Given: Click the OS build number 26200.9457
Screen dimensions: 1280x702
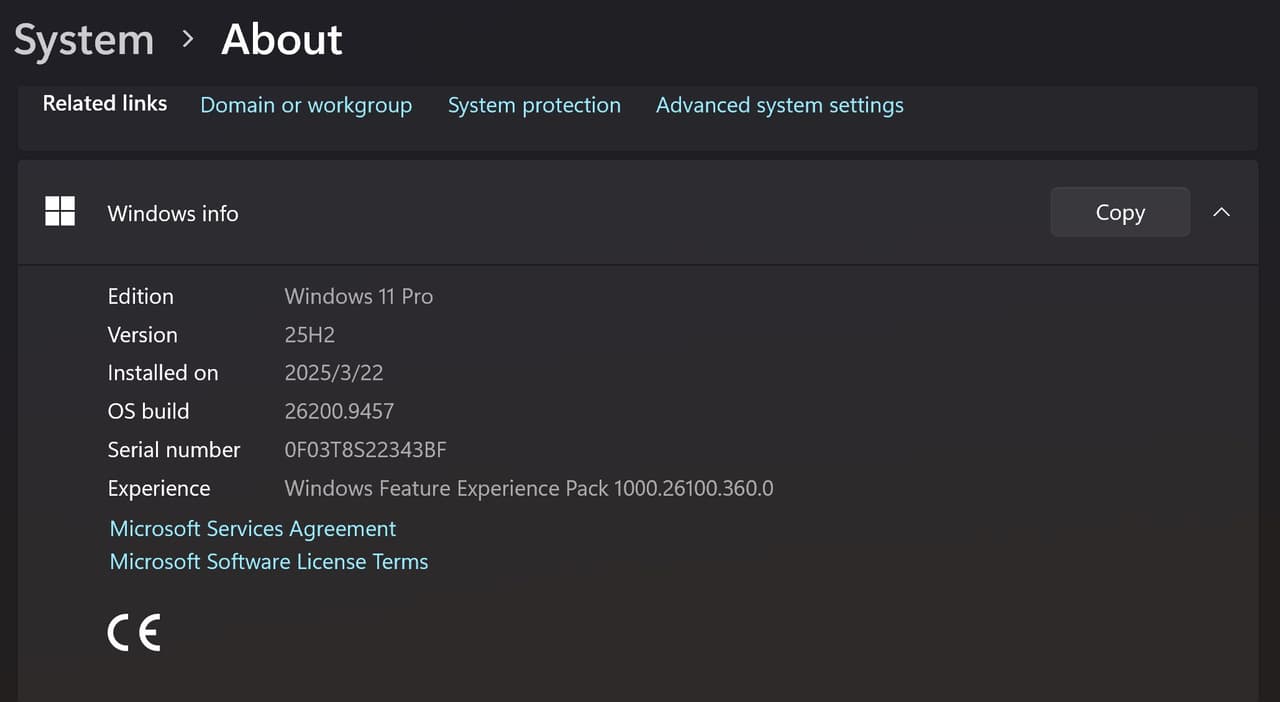Looking at the screenshot, I should 340,411.
